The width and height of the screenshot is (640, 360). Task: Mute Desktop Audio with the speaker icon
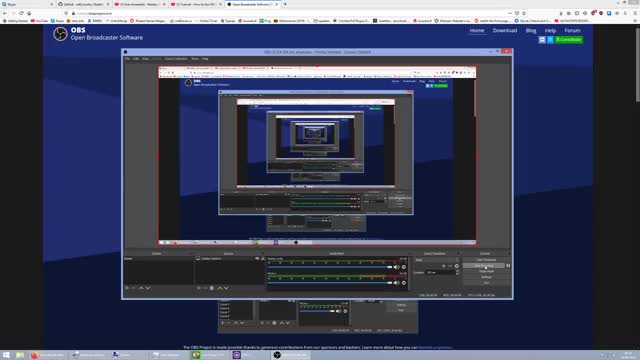[x=396, y=267]
